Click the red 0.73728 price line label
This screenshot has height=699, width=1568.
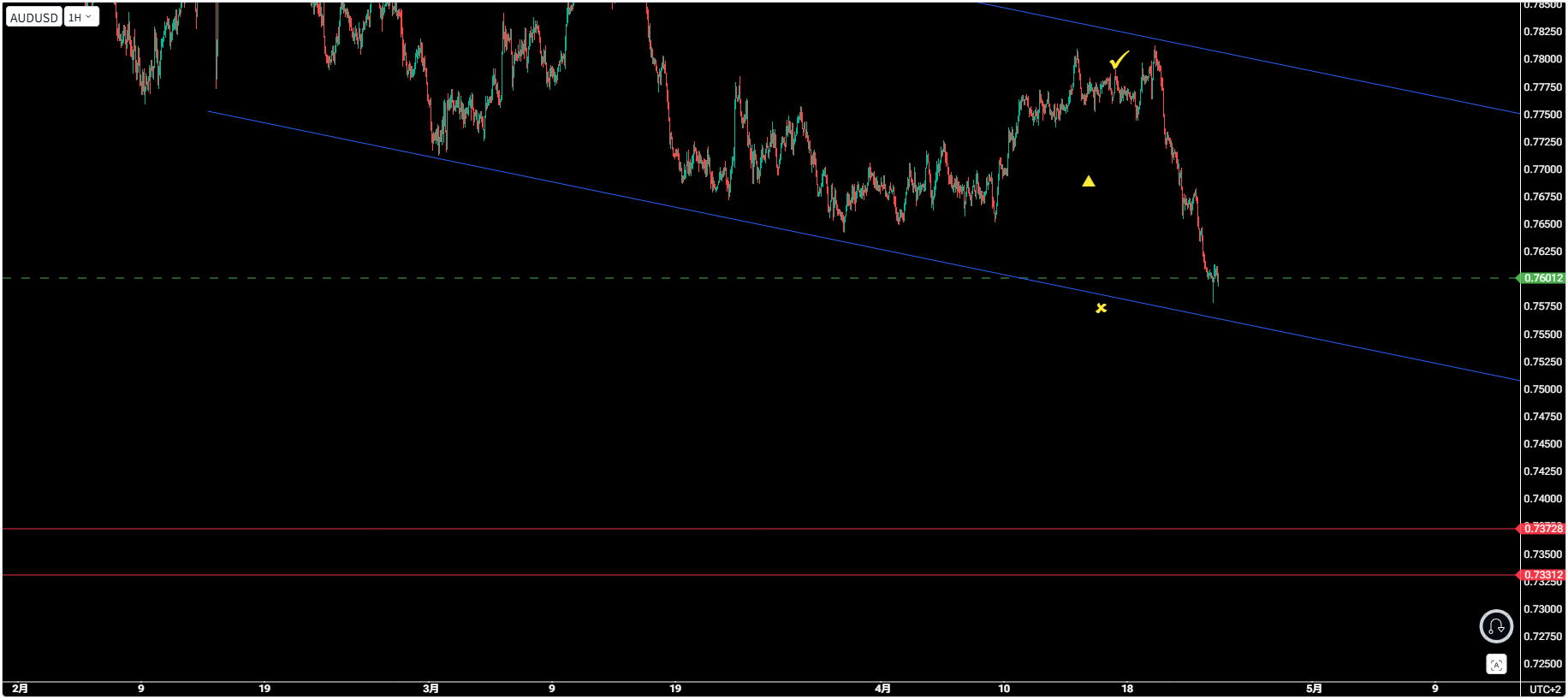click(1542, 529)
